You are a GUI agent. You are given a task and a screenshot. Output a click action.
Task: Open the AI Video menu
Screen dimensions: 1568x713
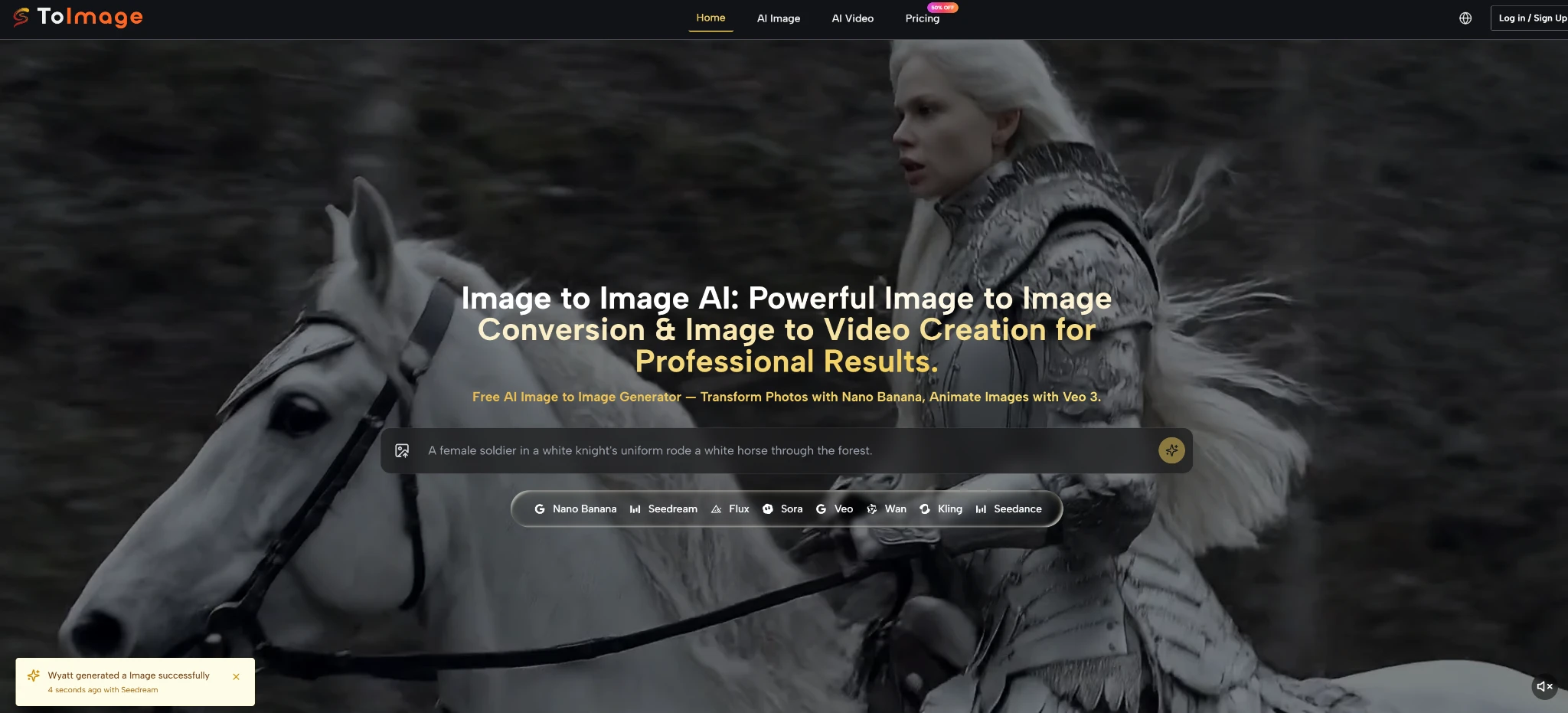853,18
